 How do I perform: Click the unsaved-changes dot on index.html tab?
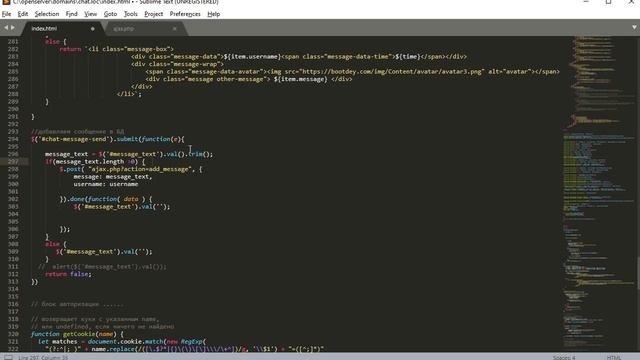pyautogui.click(x=93, y=29)
